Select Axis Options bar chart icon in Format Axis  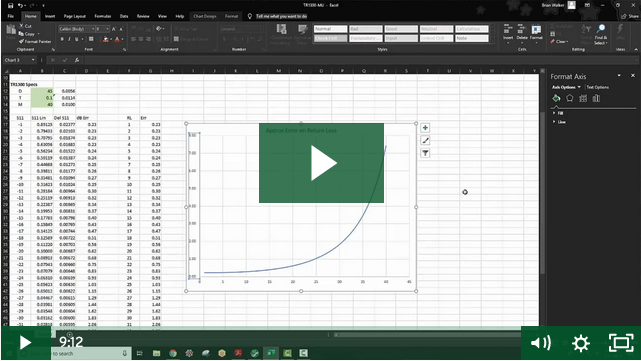pos(596,98)
